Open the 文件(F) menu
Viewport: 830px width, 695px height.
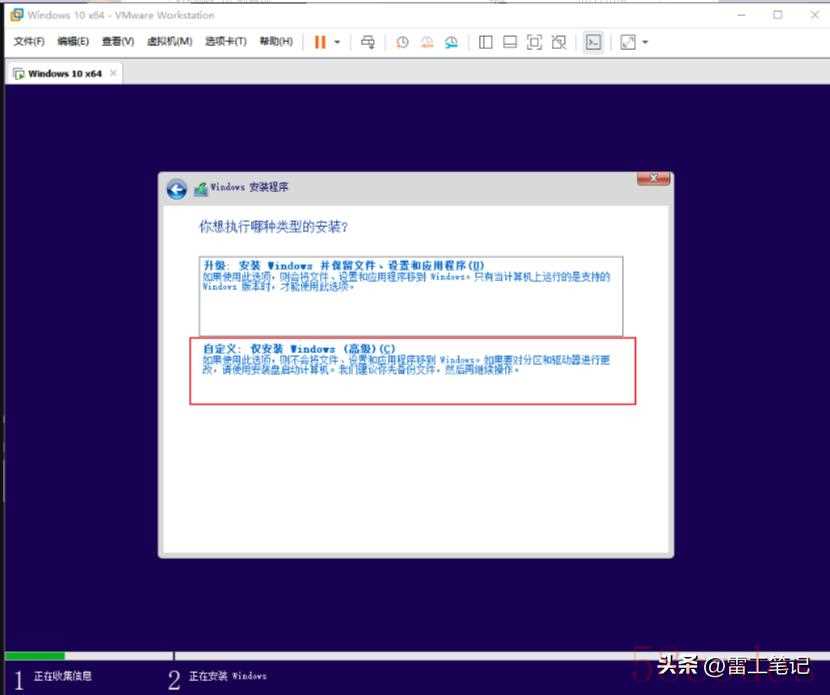pos(29,42)
